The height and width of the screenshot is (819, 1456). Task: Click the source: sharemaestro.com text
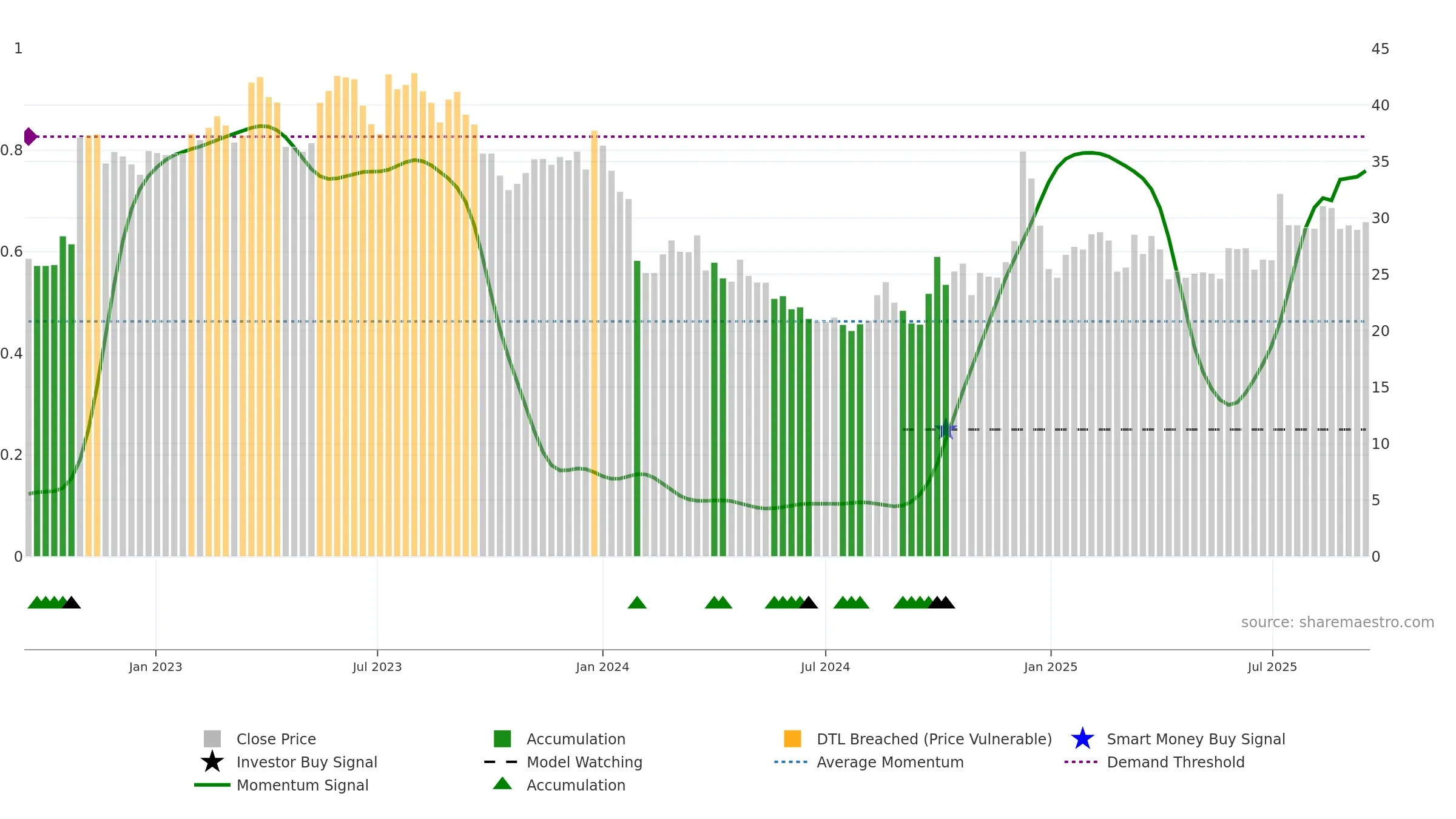pyautogui.click(x=1338, y=622)
